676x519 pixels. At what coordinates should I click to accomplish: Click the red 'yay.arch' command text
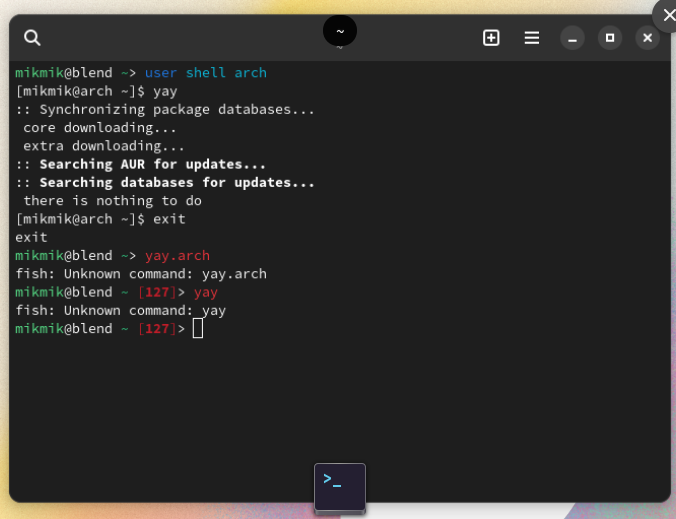click(177, 256)
